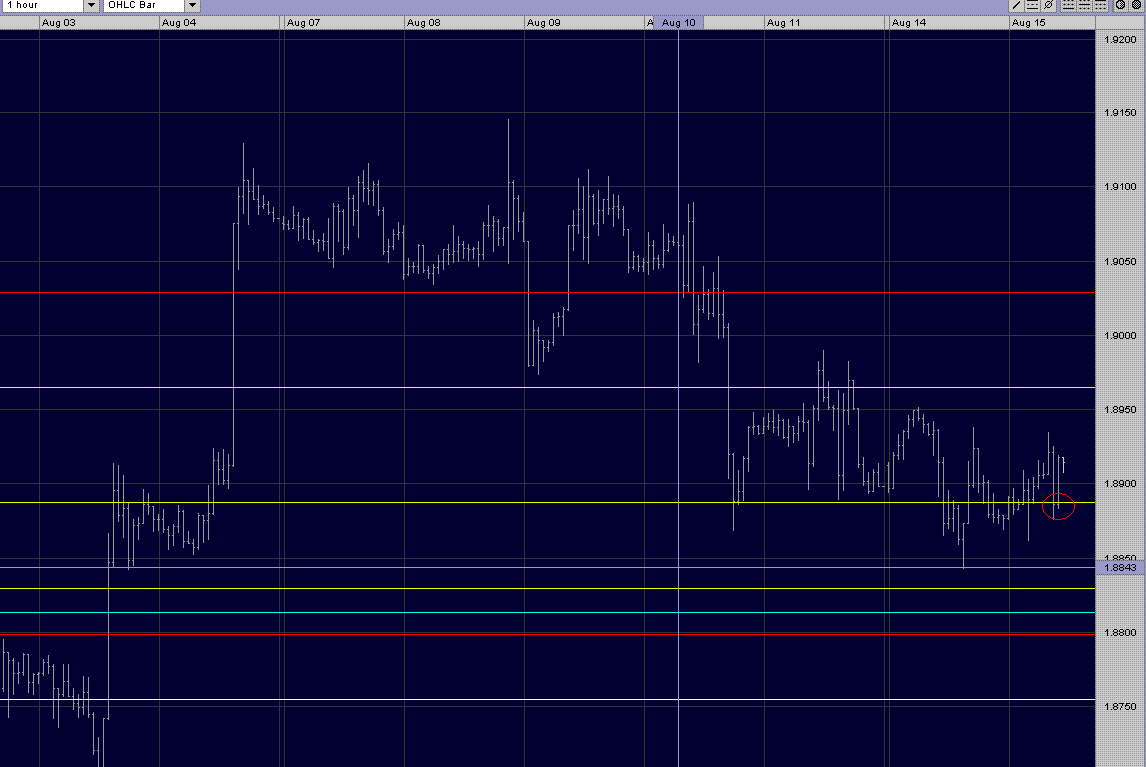The image size is (1146, 767).
Task: Click the highlighted 1.8843 price marker
Action: [1120, 567]
